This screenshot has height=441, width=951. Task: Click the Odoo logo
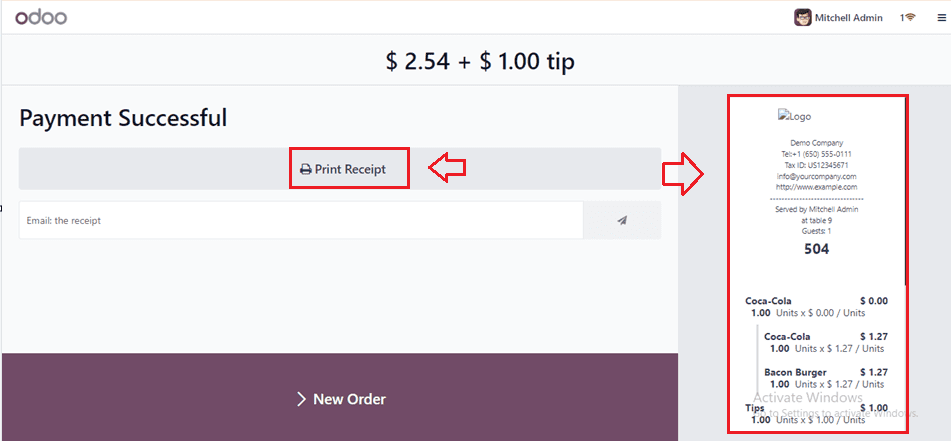(x=41, y=18)
